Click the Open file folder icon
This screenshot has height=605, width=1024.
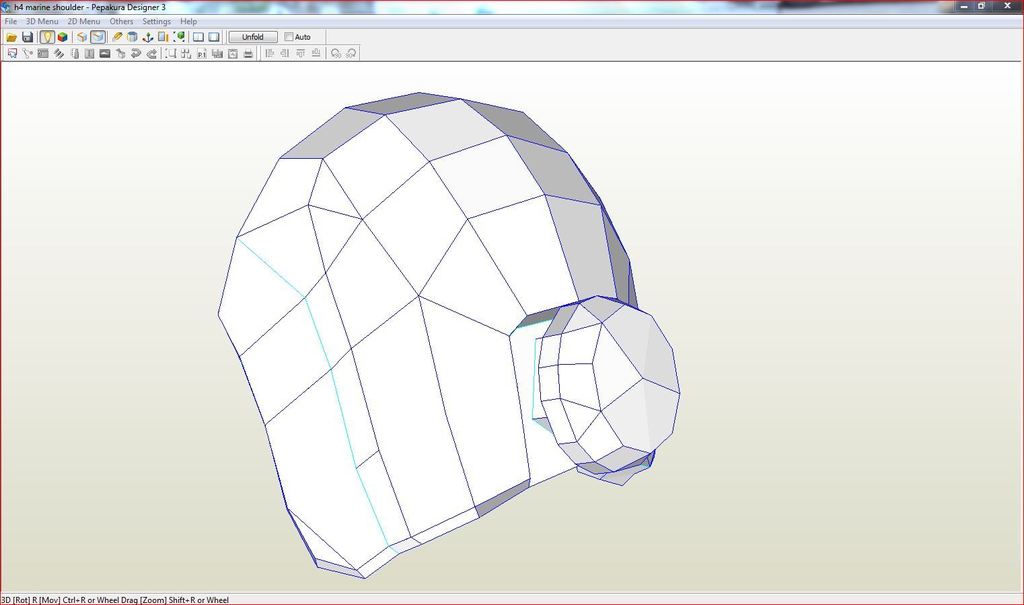click(12, 37)
